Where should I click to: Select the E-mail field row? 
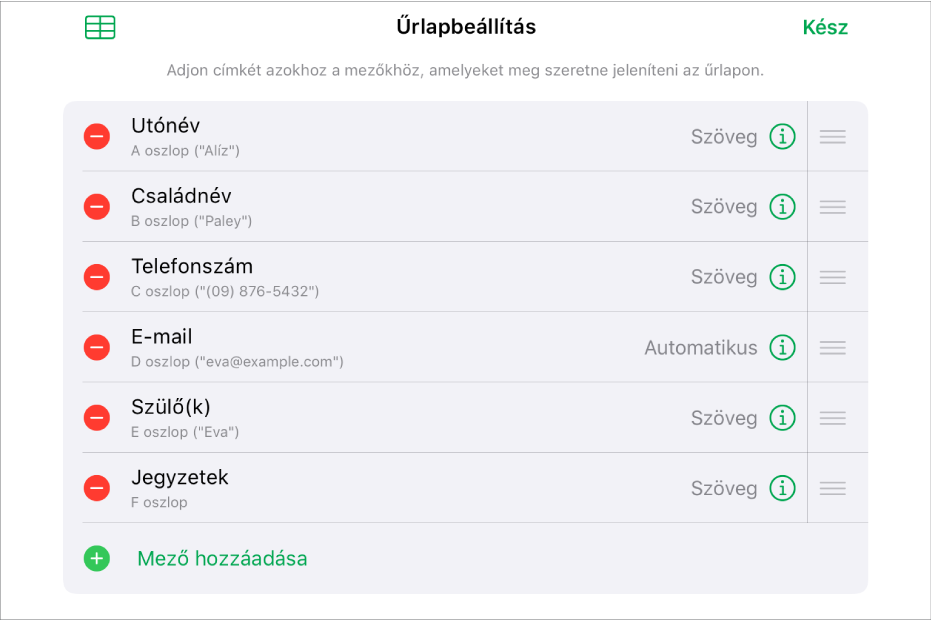(x=400, y=347)
